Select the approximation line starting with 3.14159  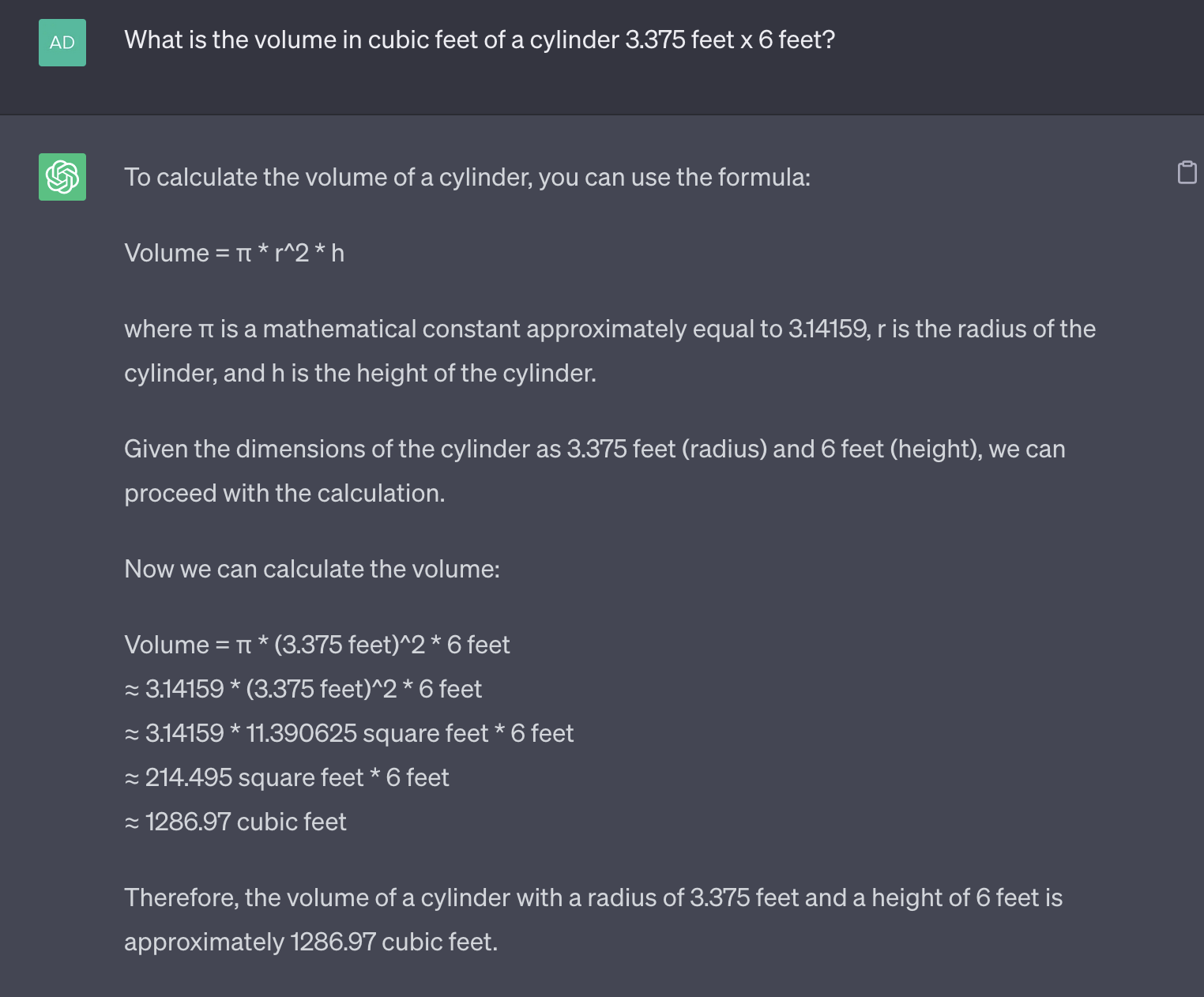pos(303,689)
